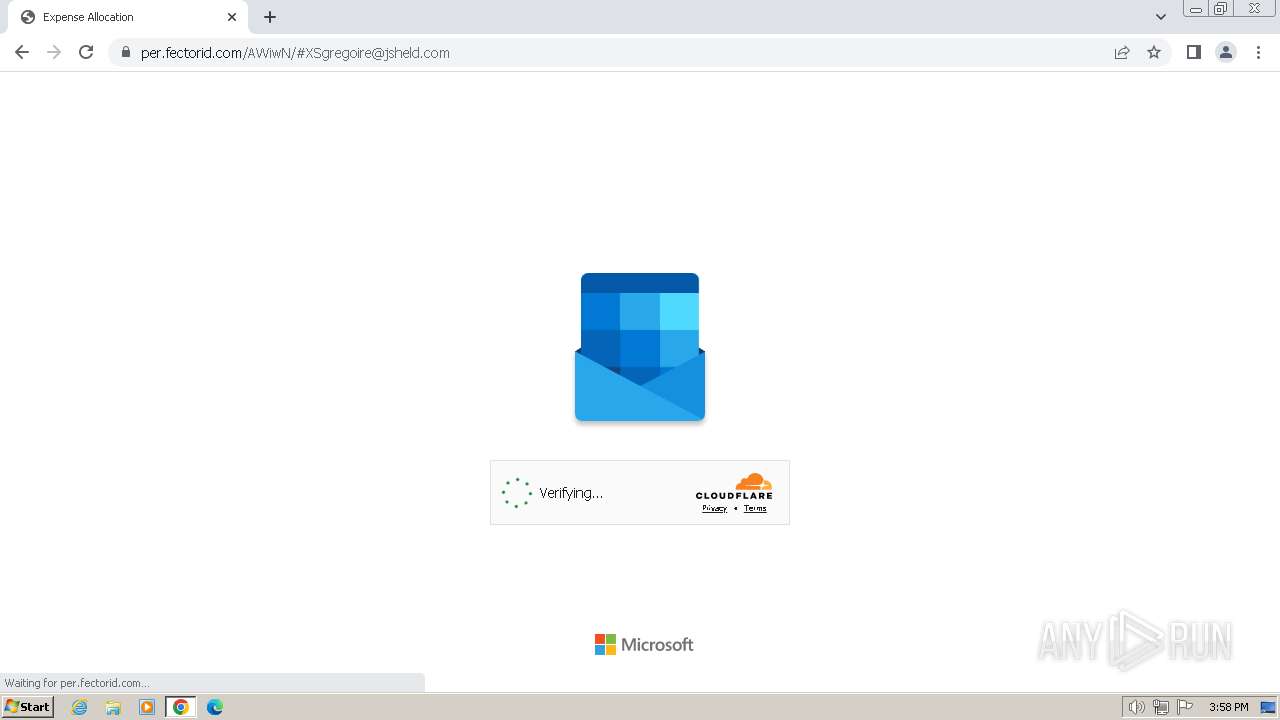Reload the current page
This screenshot has width=1280, height=720.
click(x=86, y=52)
